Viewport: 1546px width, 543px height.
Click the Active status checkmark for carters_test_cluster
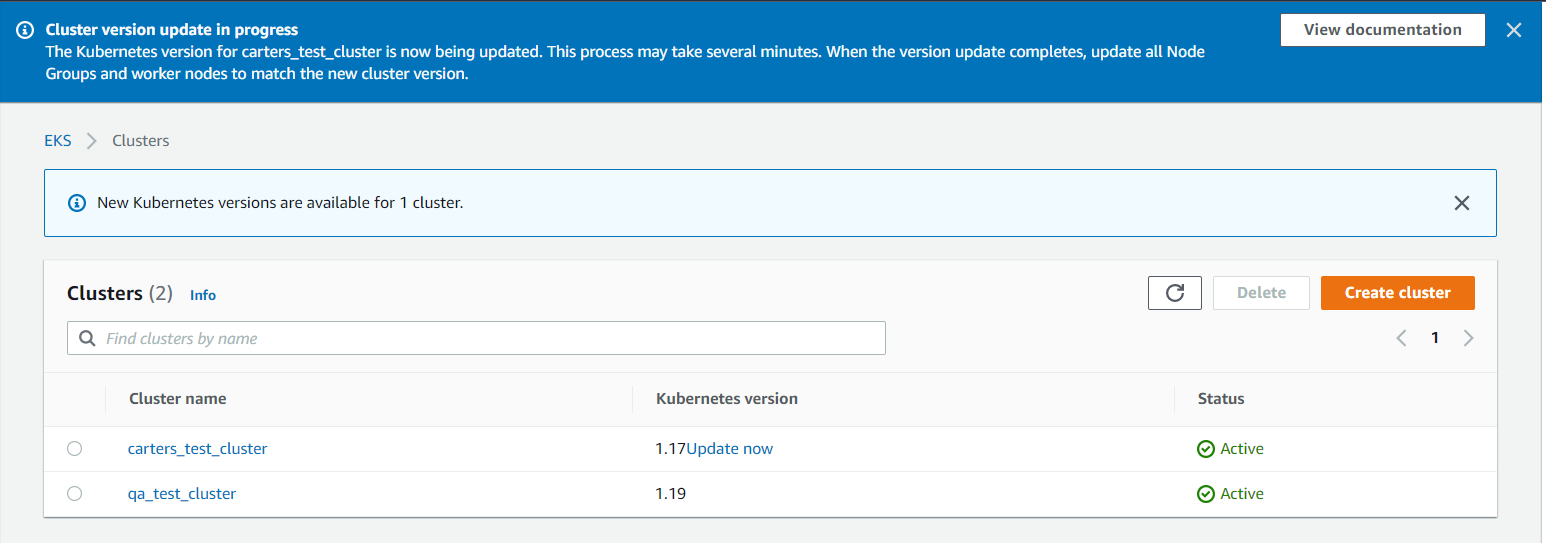[x=1206, y=449]
